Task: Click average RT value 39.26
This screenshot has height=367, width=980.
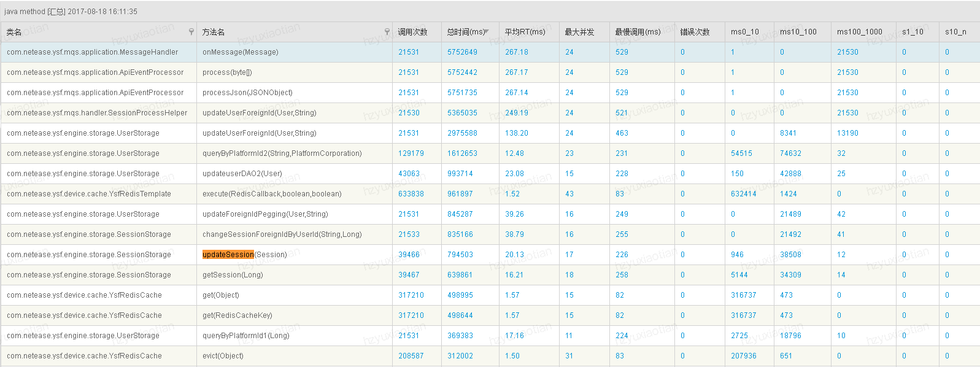Action: (x=514, y=214)
